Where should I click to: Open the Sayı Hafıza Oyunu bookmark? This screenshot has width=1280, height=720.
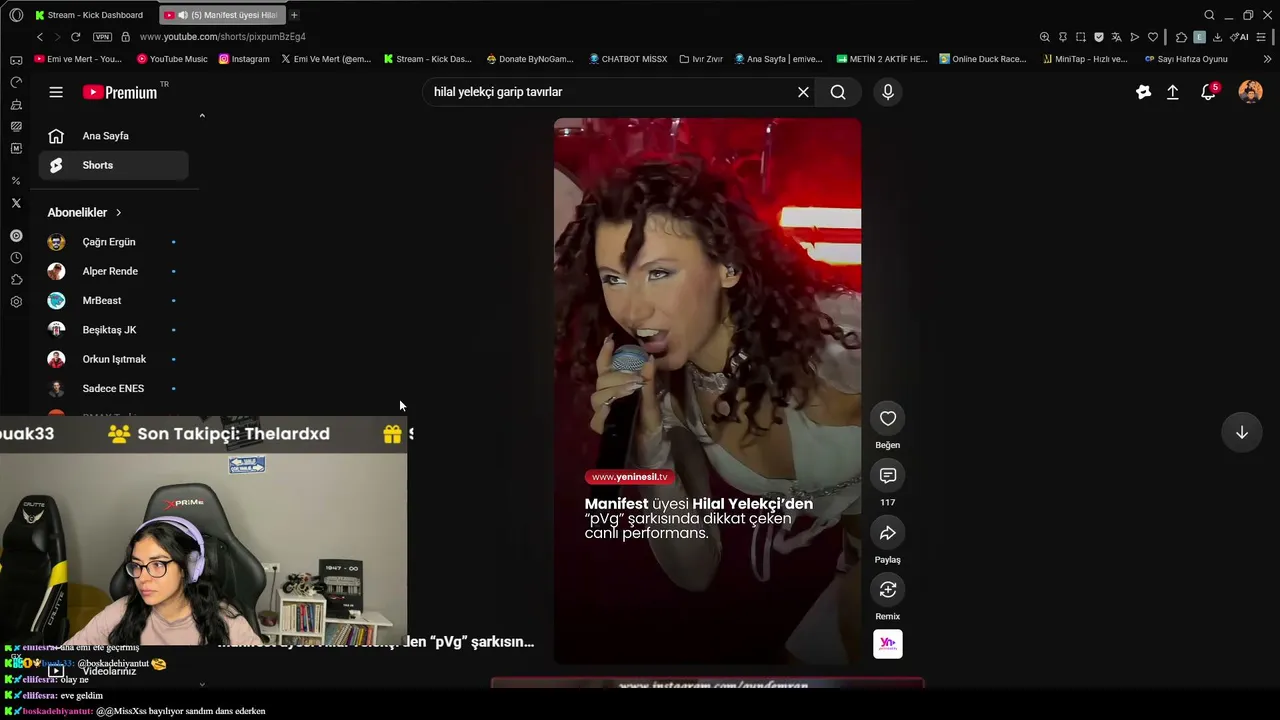tap(1186, 59)
